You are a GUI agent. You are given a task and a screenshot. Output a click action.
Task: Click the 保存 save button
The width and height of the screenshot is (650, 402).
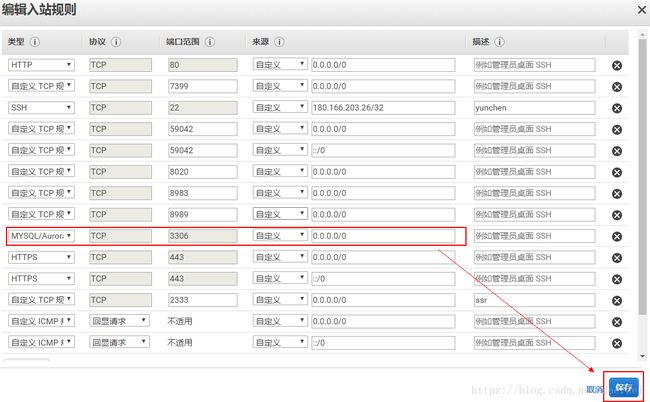(x=624, y=387)
